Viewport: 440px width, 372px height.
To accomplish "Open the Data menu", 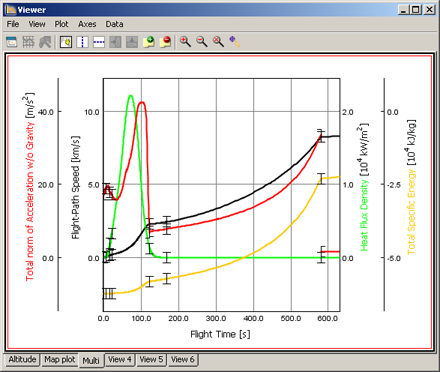I will pos(114,24).
